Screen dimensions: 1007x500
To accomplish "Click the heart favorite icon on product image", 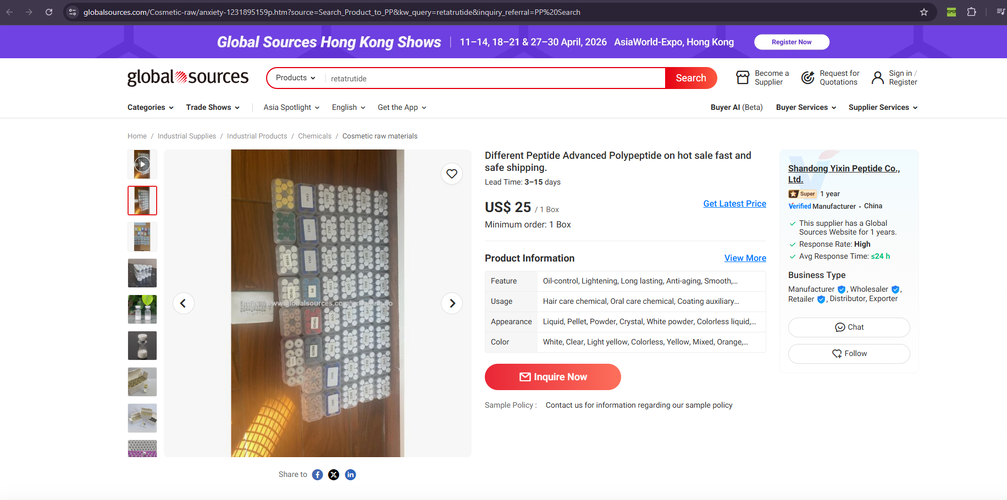I will tap(452, 174).
